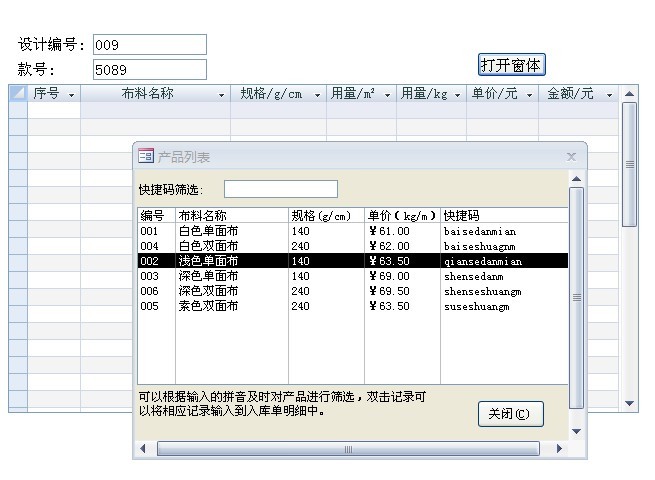The width and height of the screenshot is (655, 480).
Task: Click 产品列表 horizontal scroll right arrow
Action: point(559,449)
